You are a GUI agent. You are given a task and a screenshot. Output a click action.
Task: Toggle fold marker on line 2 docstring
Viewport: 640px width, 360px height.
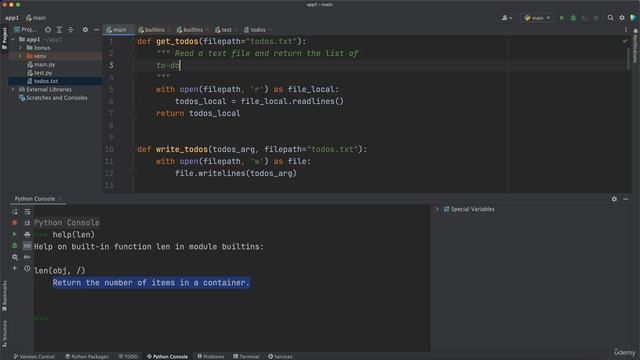pyautogui.click(x=133, y=53)
